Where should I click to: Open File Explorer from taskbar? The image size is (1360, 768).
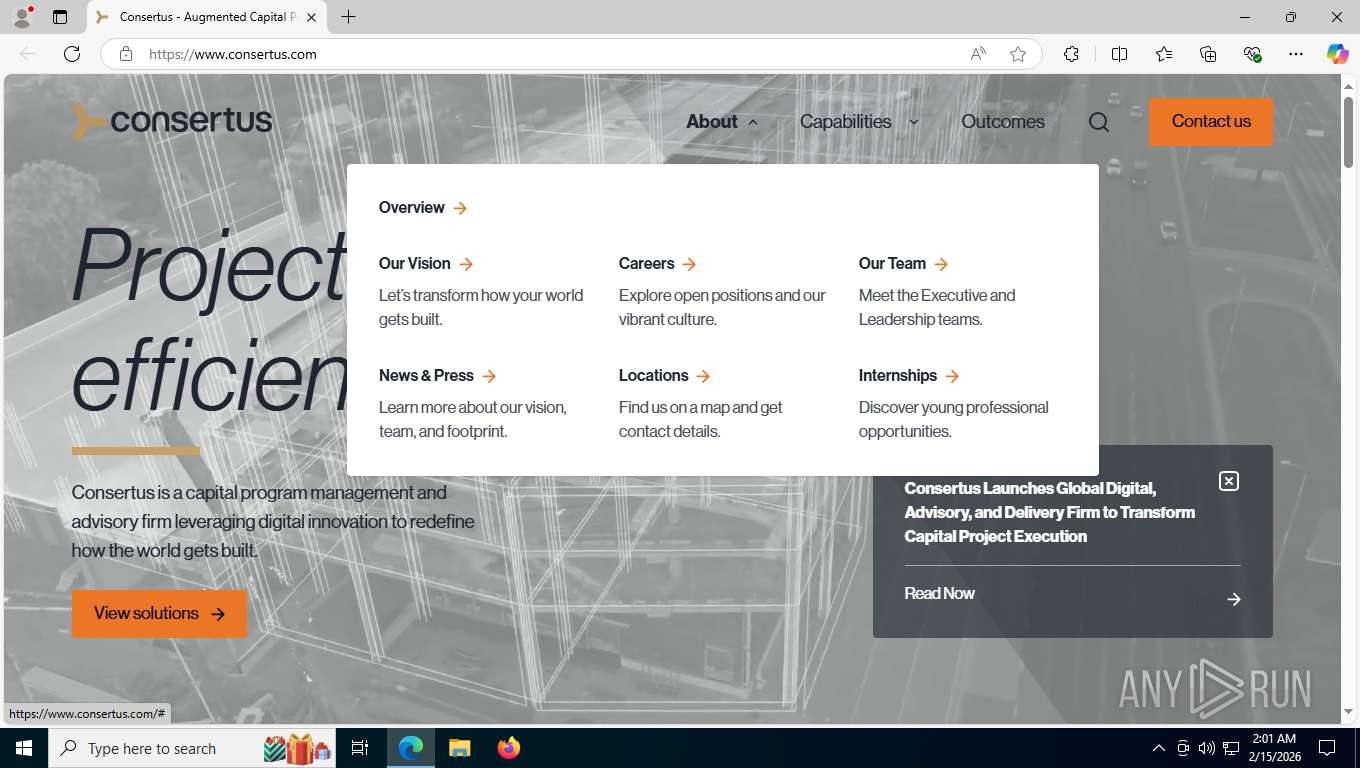460,748
